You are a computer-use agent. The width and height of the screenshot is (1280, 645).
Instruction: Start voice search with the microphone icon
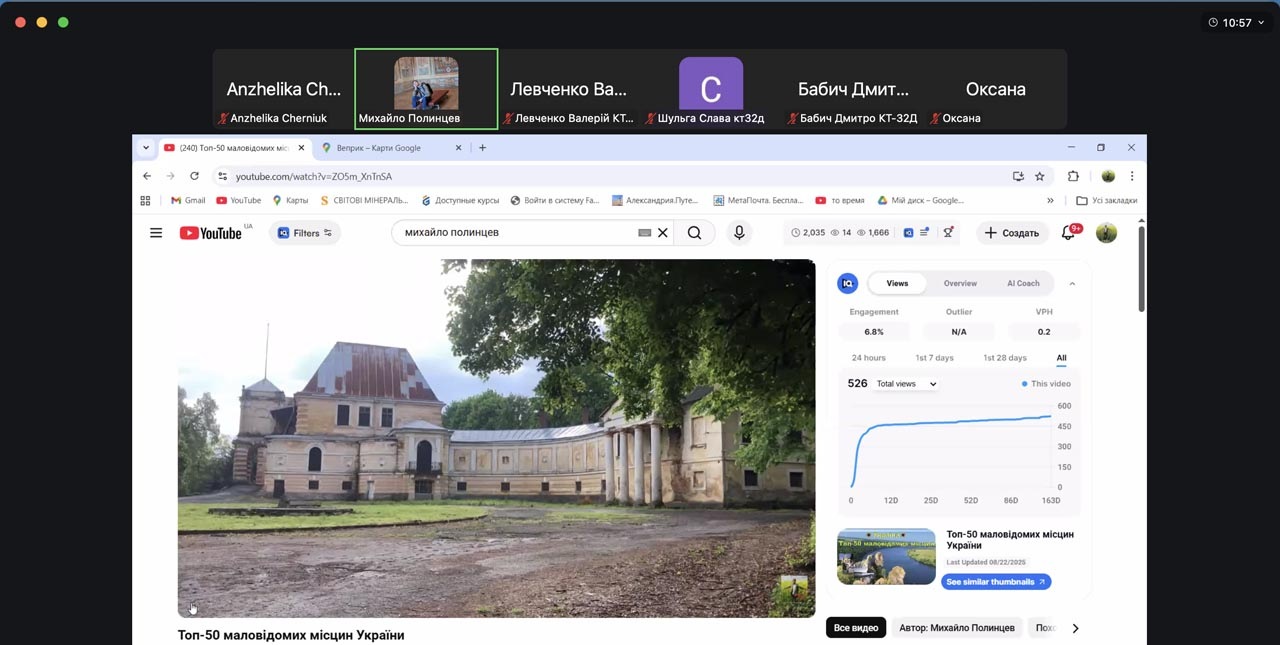[739, 233]
